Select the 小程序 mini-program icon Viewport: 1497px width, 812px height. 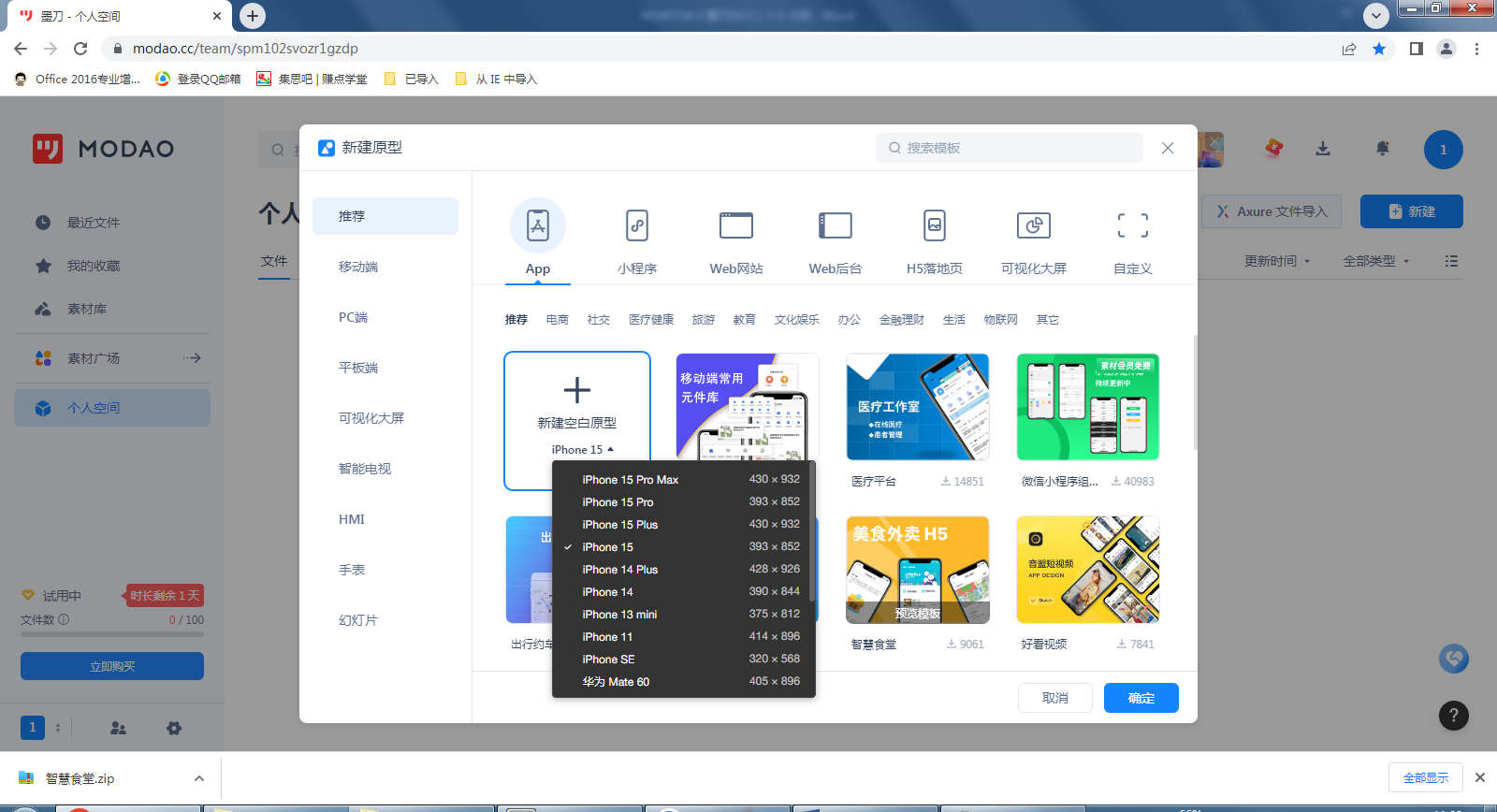click(x=637, y=225)
